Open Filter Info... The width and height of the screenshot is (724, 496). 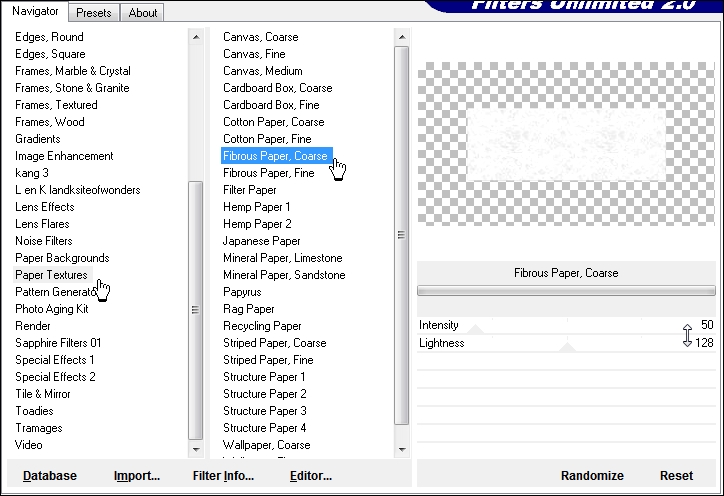coord(223,476)
